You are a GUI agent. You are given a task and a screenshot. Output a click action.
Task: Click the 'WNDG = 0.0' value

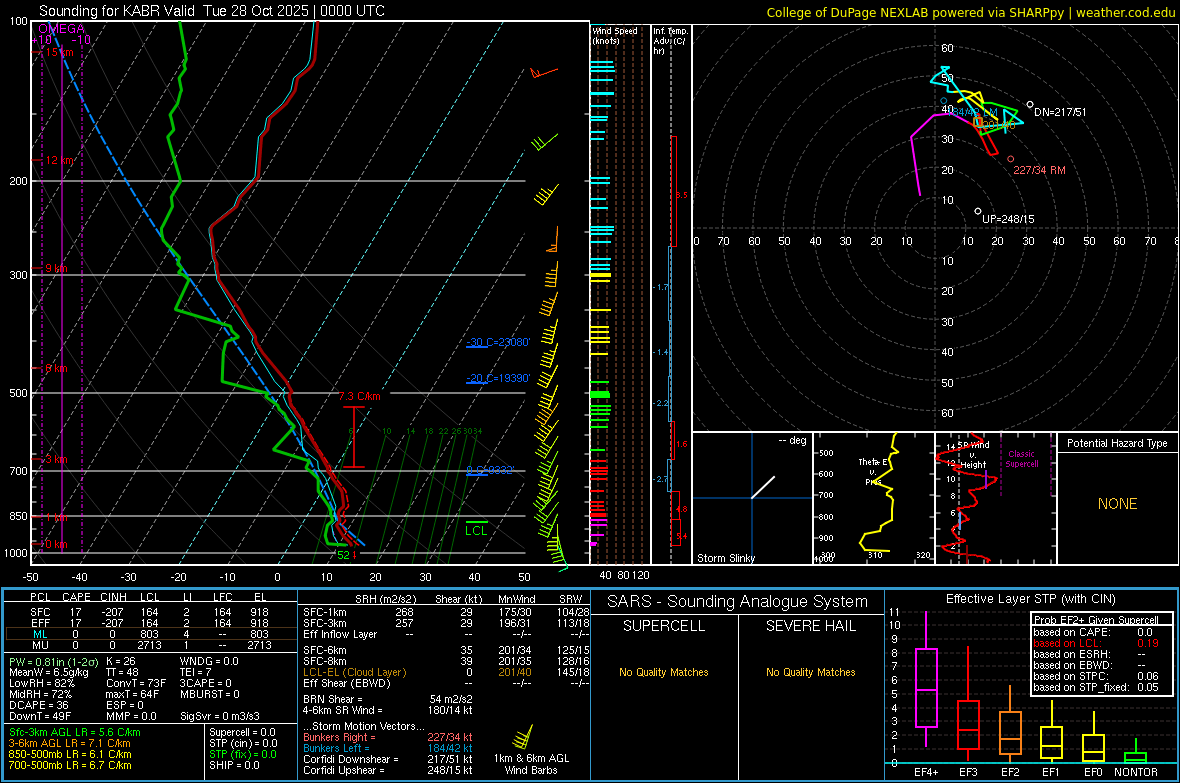[x=209, y=661]
